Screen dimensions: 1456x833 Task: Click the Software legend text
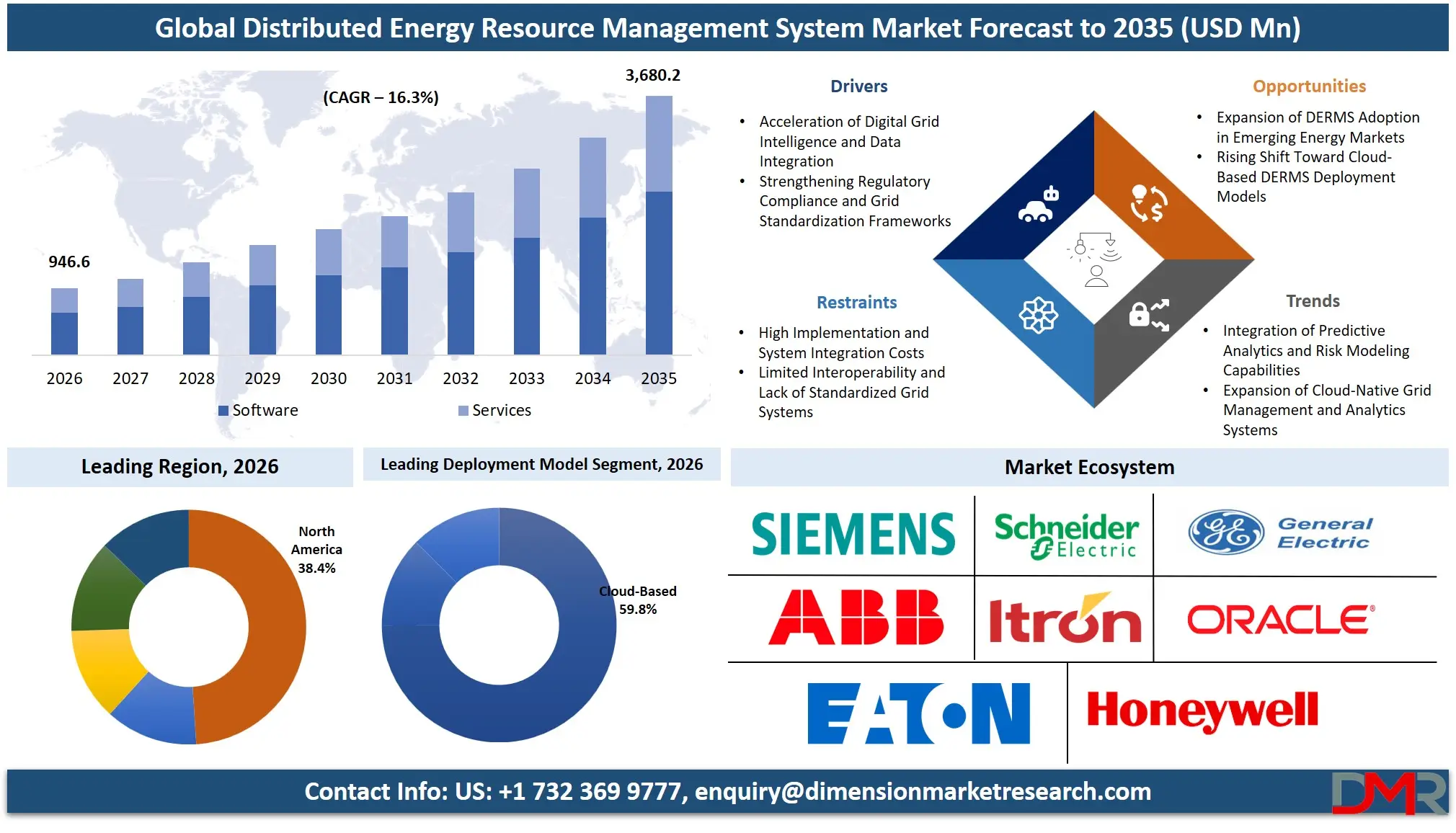coord(265,411)
